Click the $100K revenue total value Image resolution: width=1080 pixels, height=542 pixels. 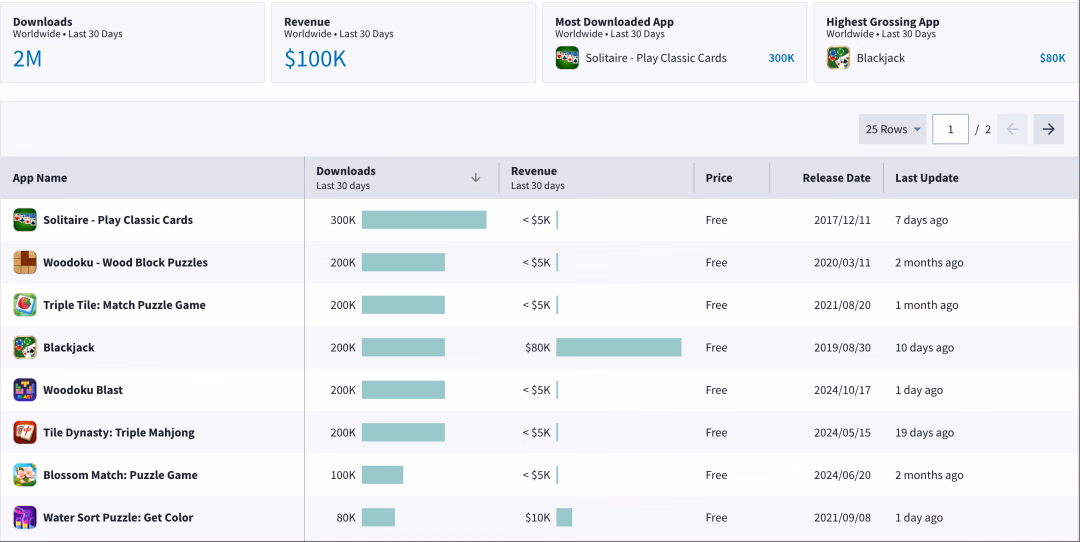coord(315,59)
